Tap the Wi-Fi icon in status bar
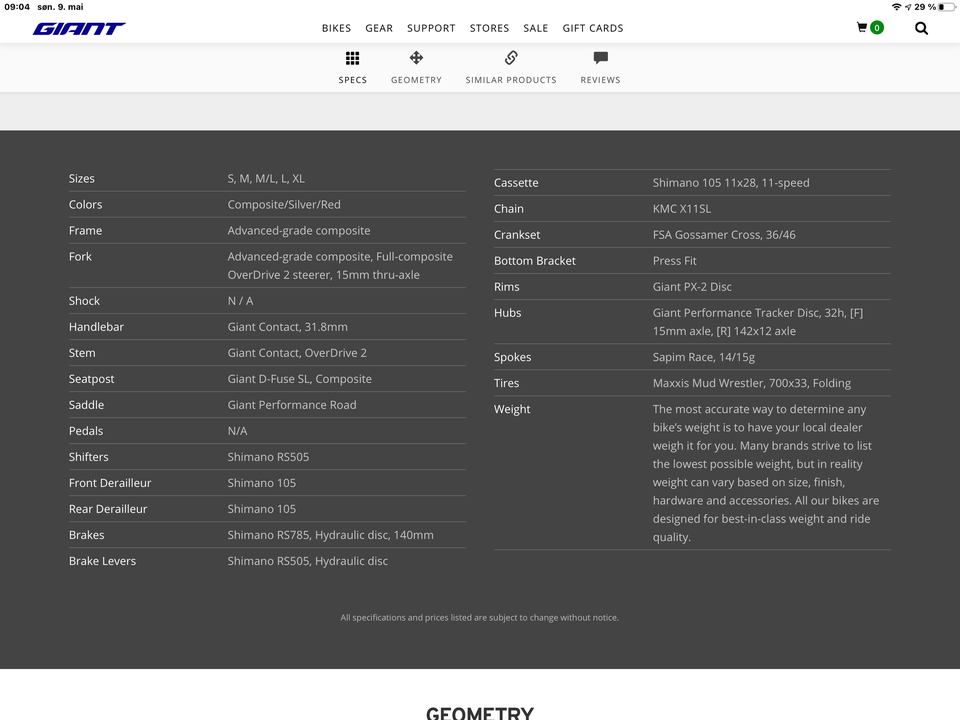The width and height of the screenshot is (960, 720). pyautogui.click(x=896, y=7)
